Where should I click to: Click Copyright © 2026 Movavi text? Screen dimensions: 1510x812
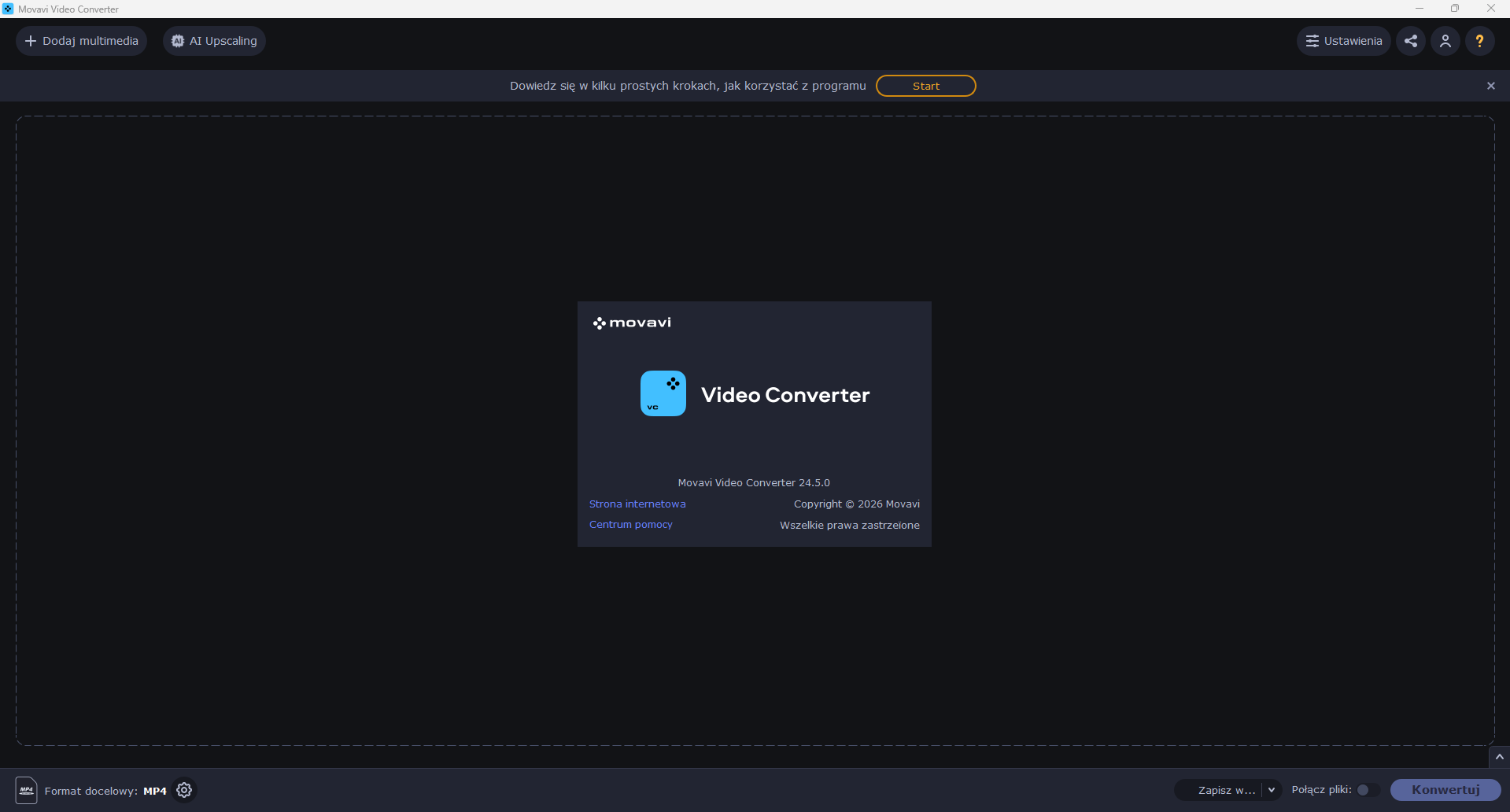click(x=857, y=504)
